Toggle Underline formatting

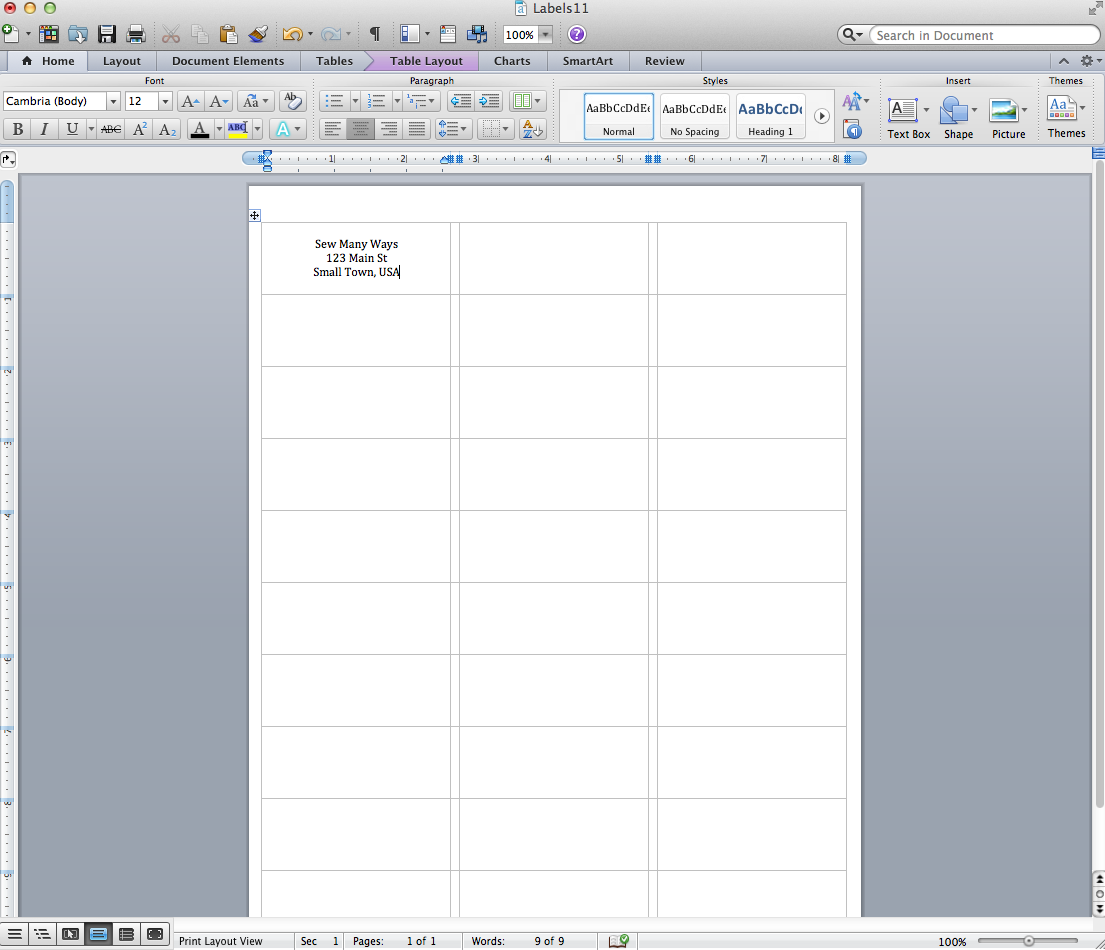coord(71,129)
